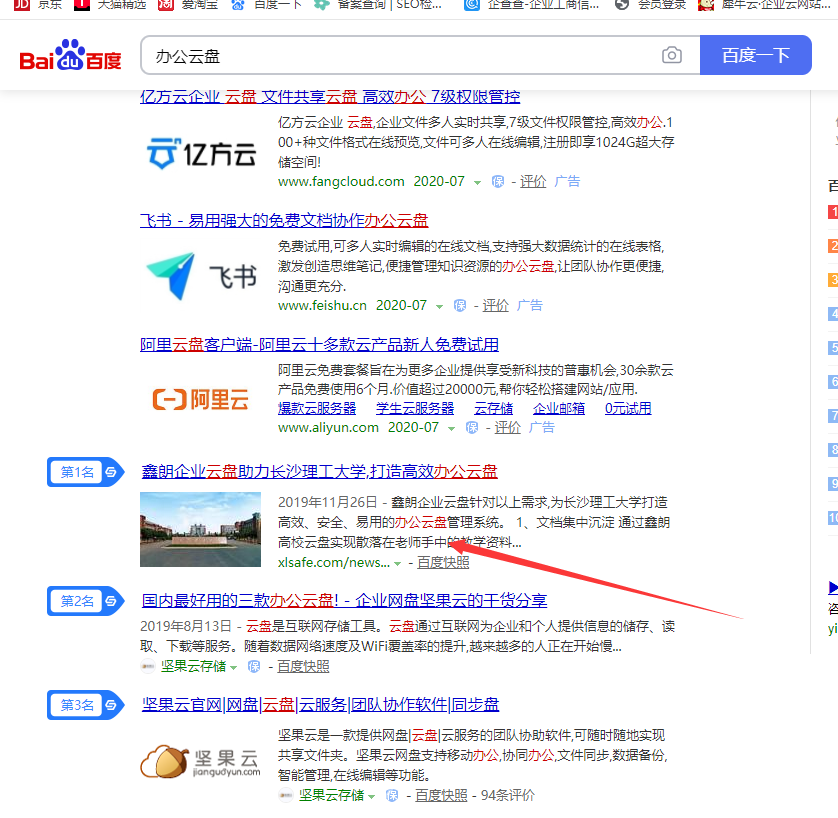Expand dropdown arrow after www.feishu.cn 2020-07

439,307
